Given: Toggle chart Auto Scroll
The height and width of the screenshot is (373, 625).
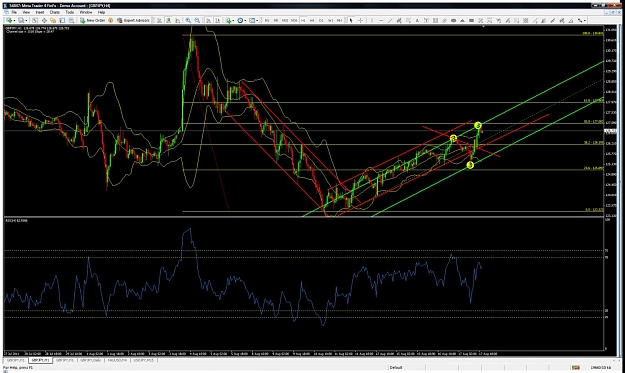Looking at the screenshot, I should tap(207, 20).
